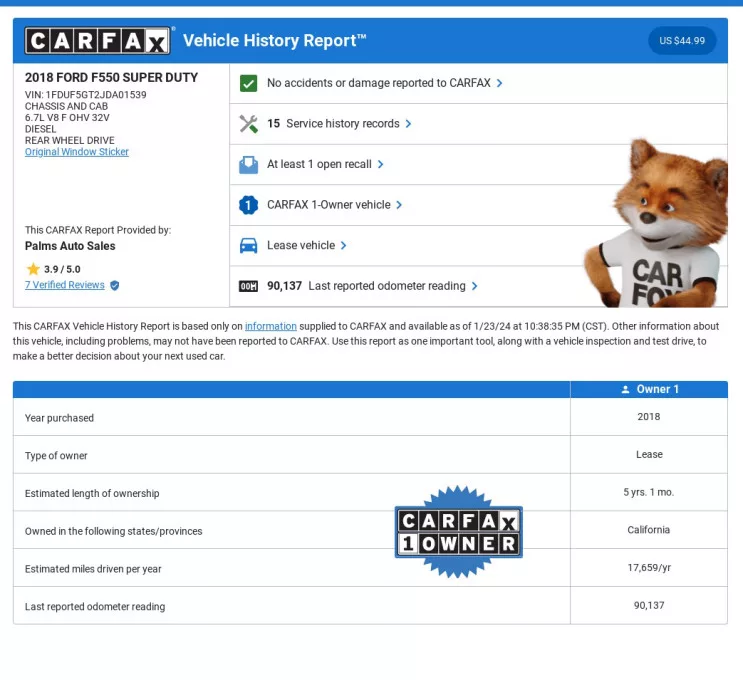Click the odometer reading icon
The height and width of the screenshot is (680, 743).
coord(248,286)
